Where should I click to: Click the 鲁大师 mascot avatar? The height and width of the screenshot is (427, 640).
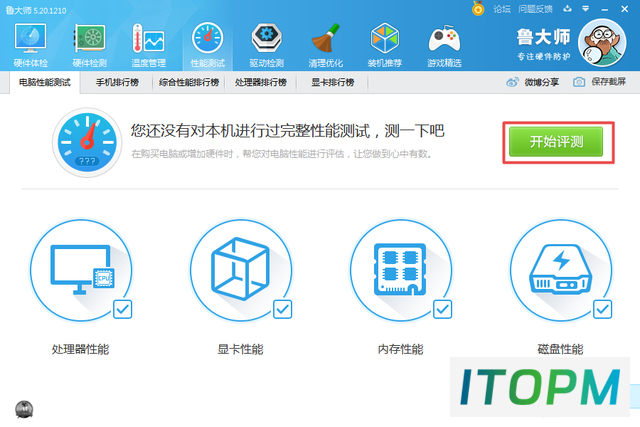pos(602,43)
